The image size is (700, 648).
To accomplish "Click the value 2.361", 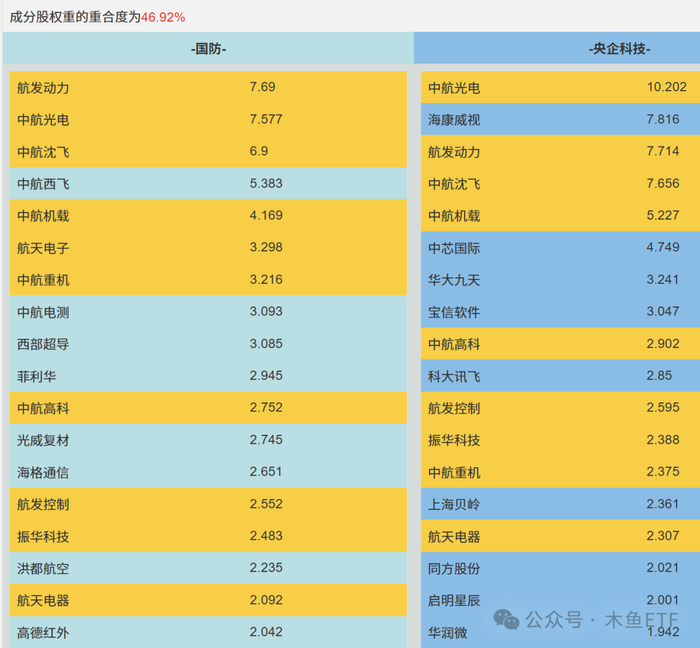I will click(663, 504).
